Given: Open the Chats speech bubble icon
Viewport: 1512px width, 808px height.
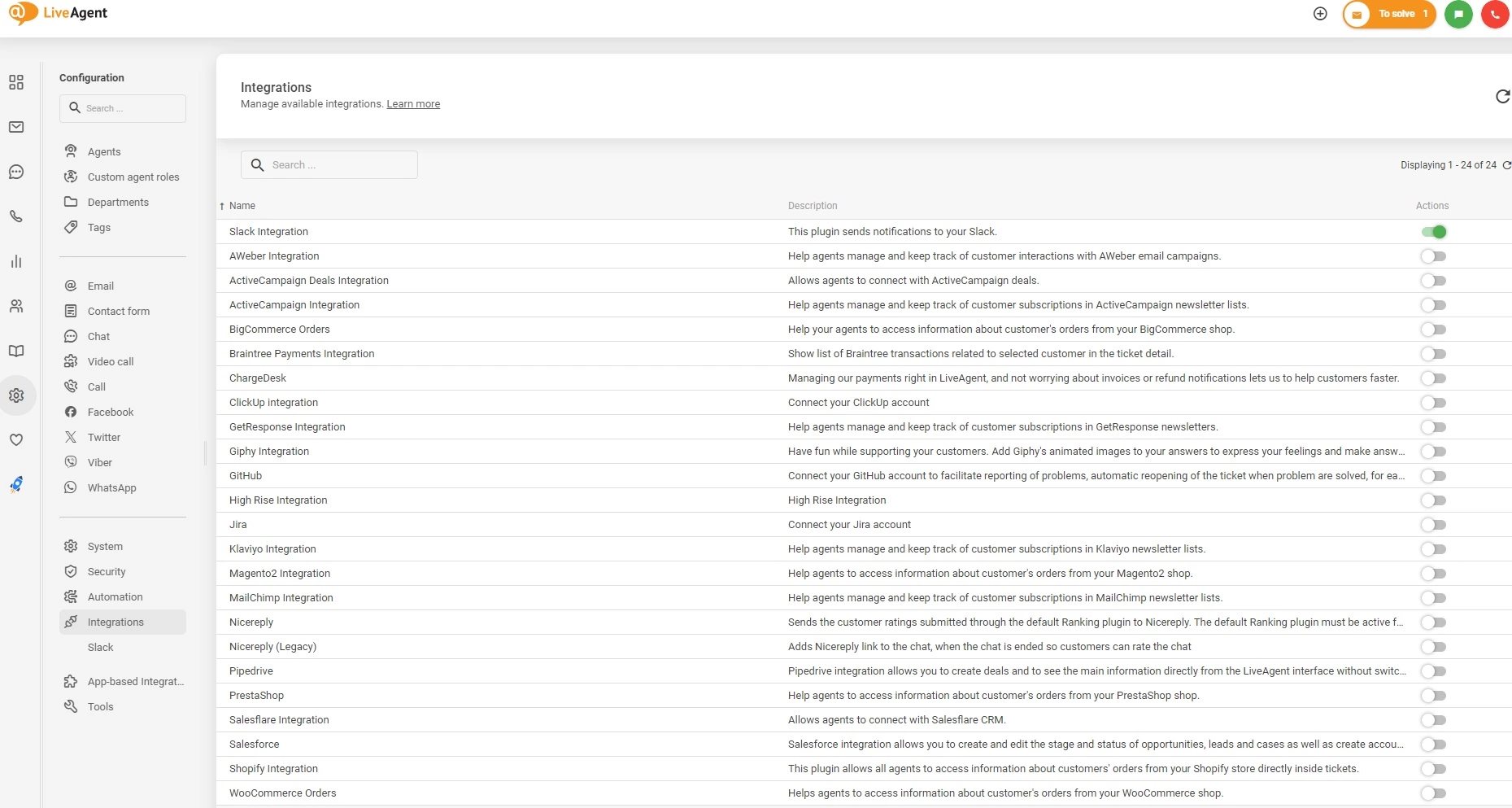Looking at the screenshot, I should coord(16,172).
